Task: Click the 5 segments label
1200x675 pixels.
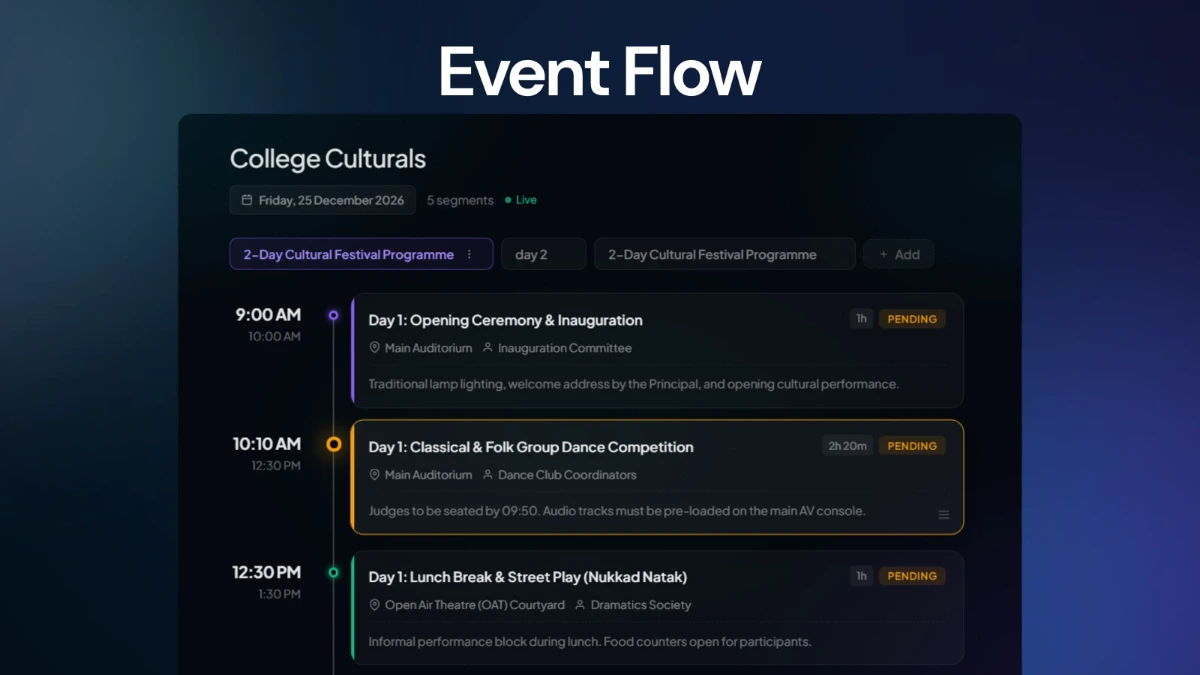Action: [460, 200]
